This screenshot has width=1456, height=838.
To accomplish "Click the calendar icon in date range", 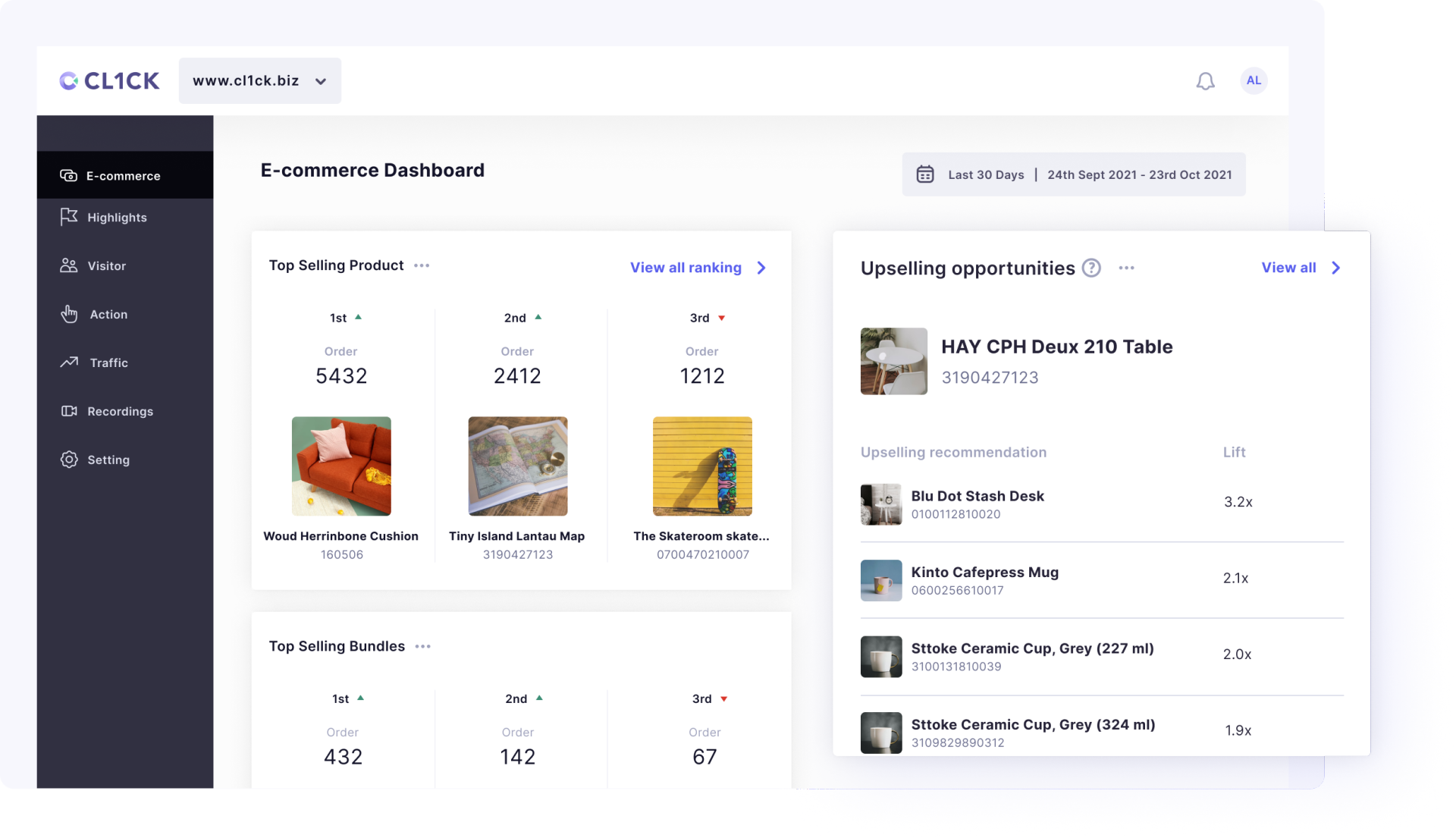I will [x=924, y=174].
